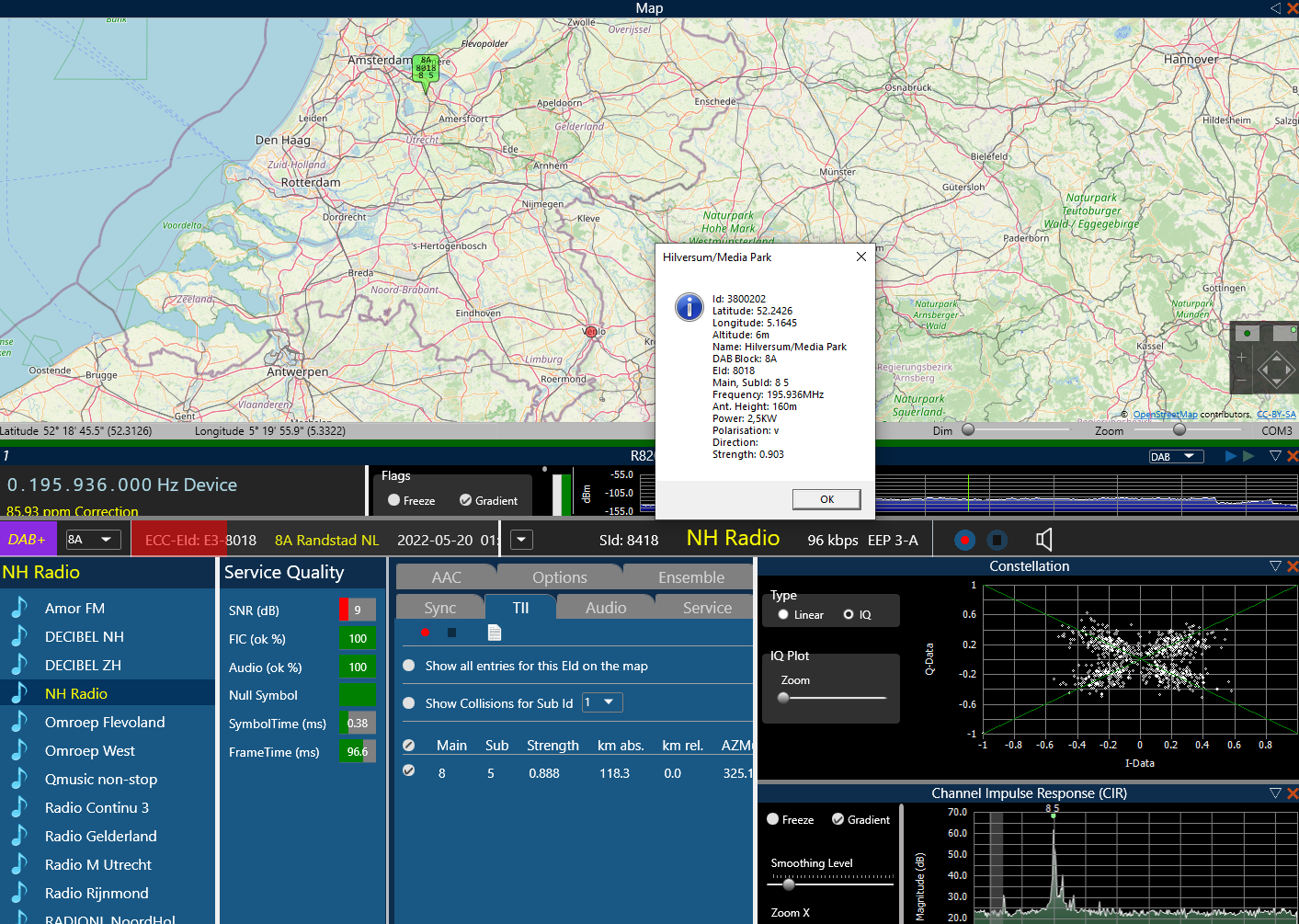Toggle the TII table header checkmark
Image resolution: width=1299 pixels, height=924 pixels.
point(409,746)
